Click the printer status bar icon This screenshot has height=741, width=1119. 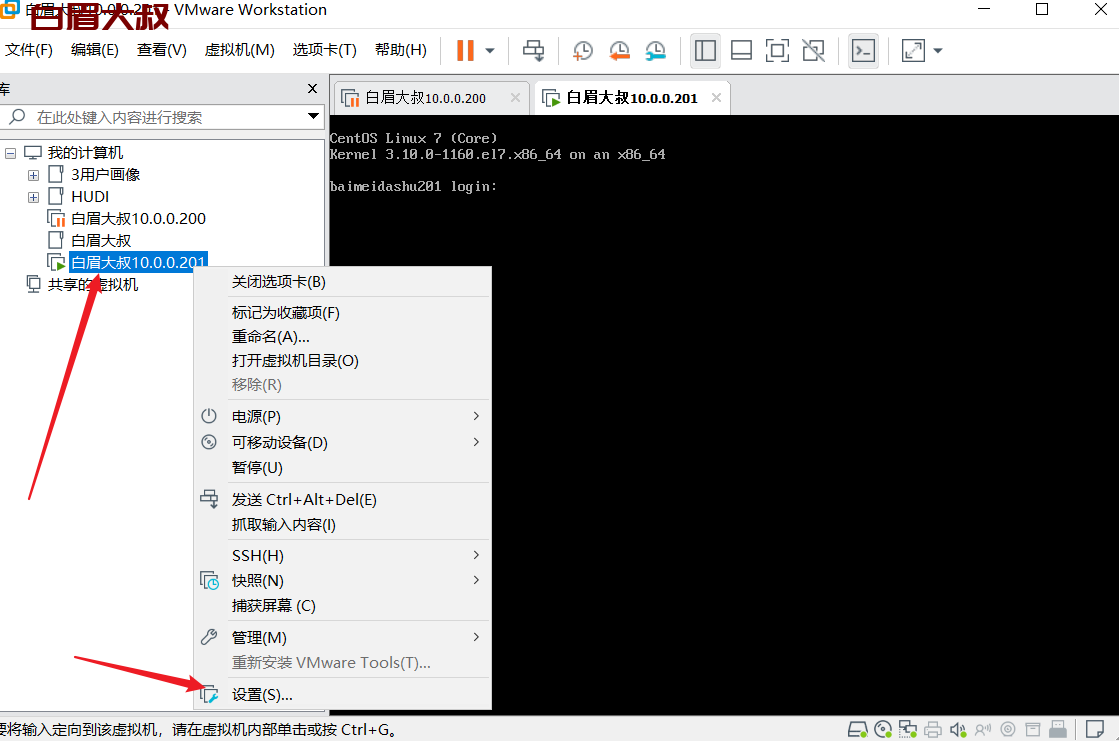click(933, 730)
